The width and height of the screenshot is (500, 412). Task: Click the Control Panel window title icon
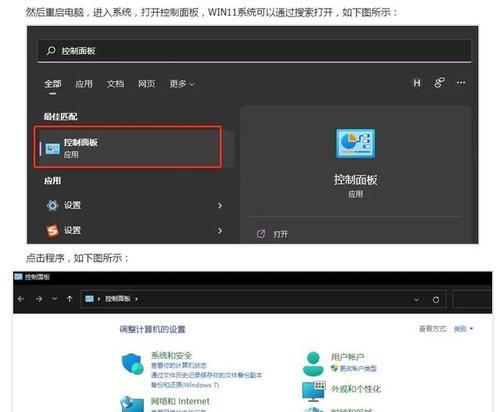tap(18, 277)
